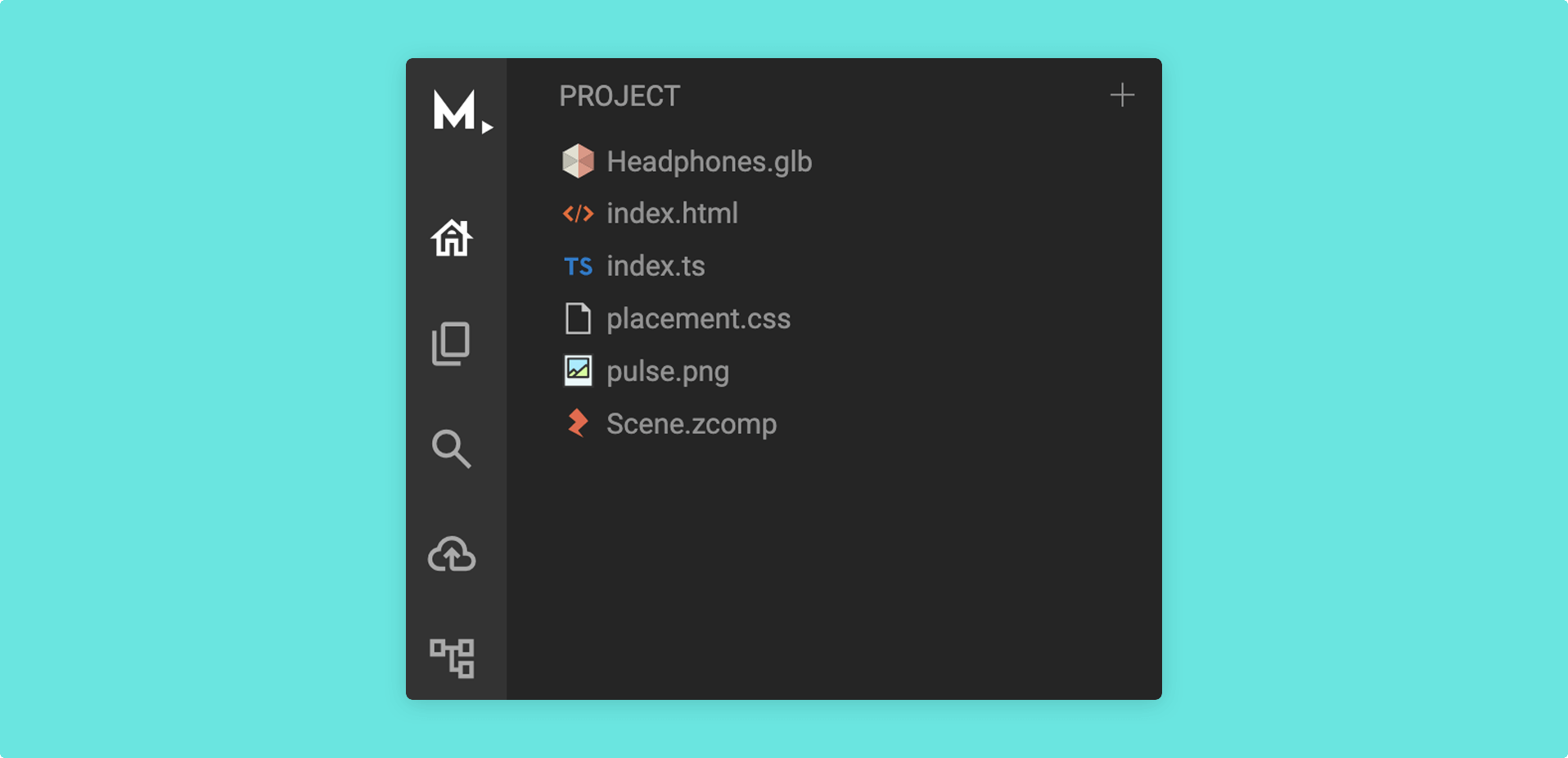
Task: Add a new file with the plus button
Action: coord(1122,96)
